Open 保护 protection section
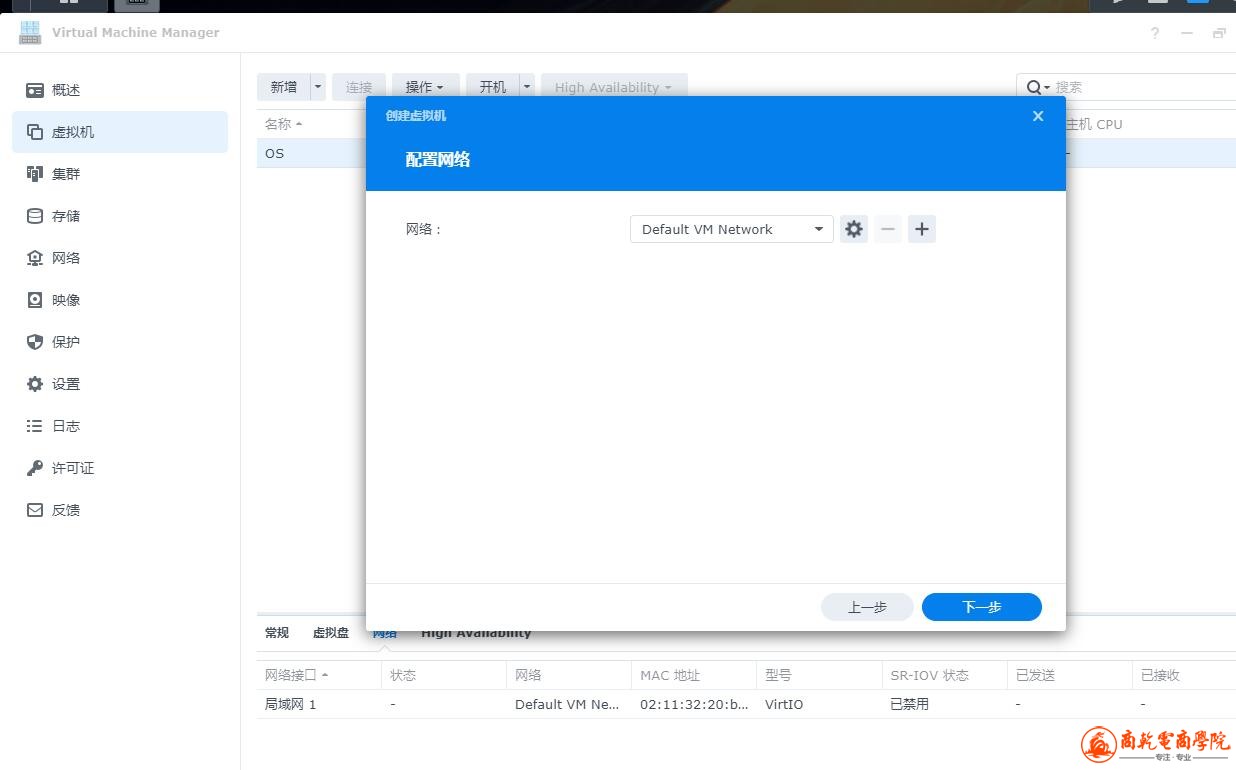 coord(120,342)
